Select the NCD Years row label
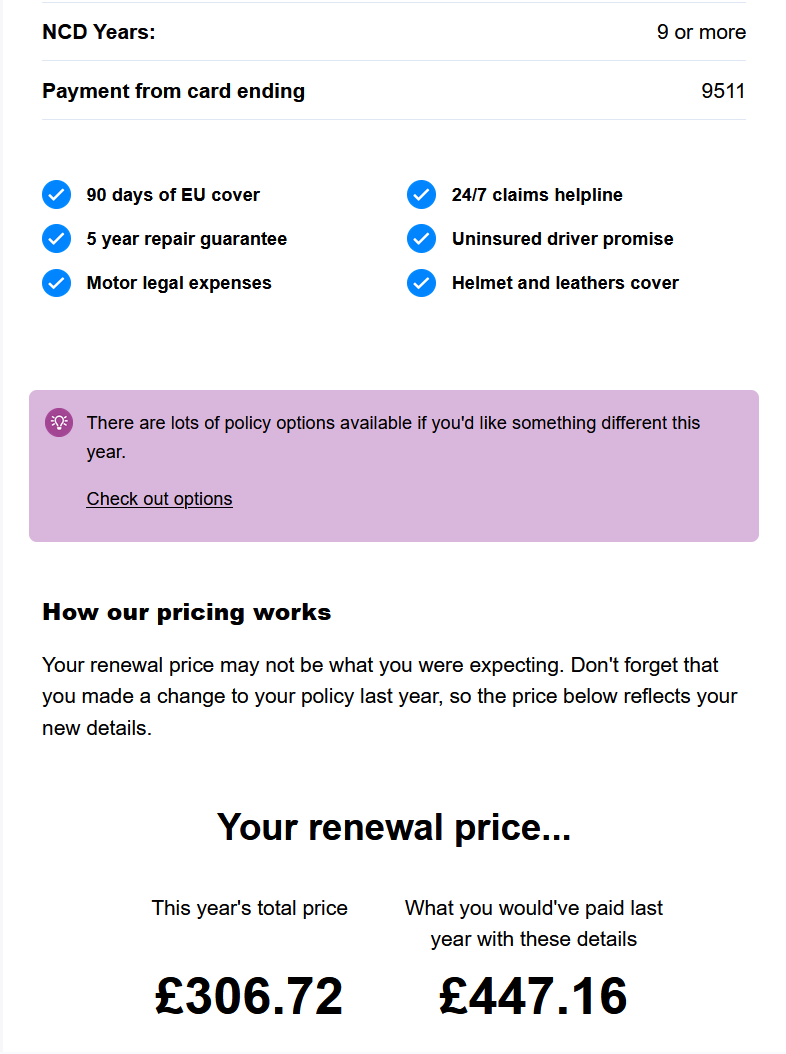Image resolution: width=786 pixels, height=1054 pixels. 99,32
